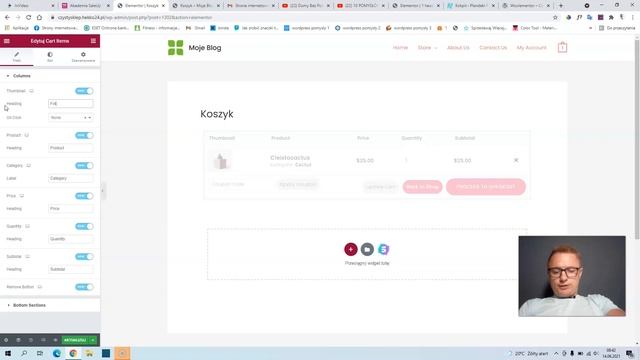This screenshot has height=360, width=640.
Task: Click the responsive icon next to Category label
Action: (x=29, y=165)
